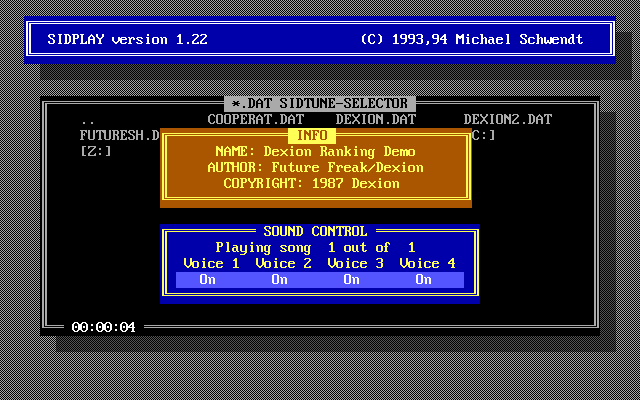This screenshot has height=400, width=640.
Task: Toggle the Voice 1 On state
Action: point(207,280)
